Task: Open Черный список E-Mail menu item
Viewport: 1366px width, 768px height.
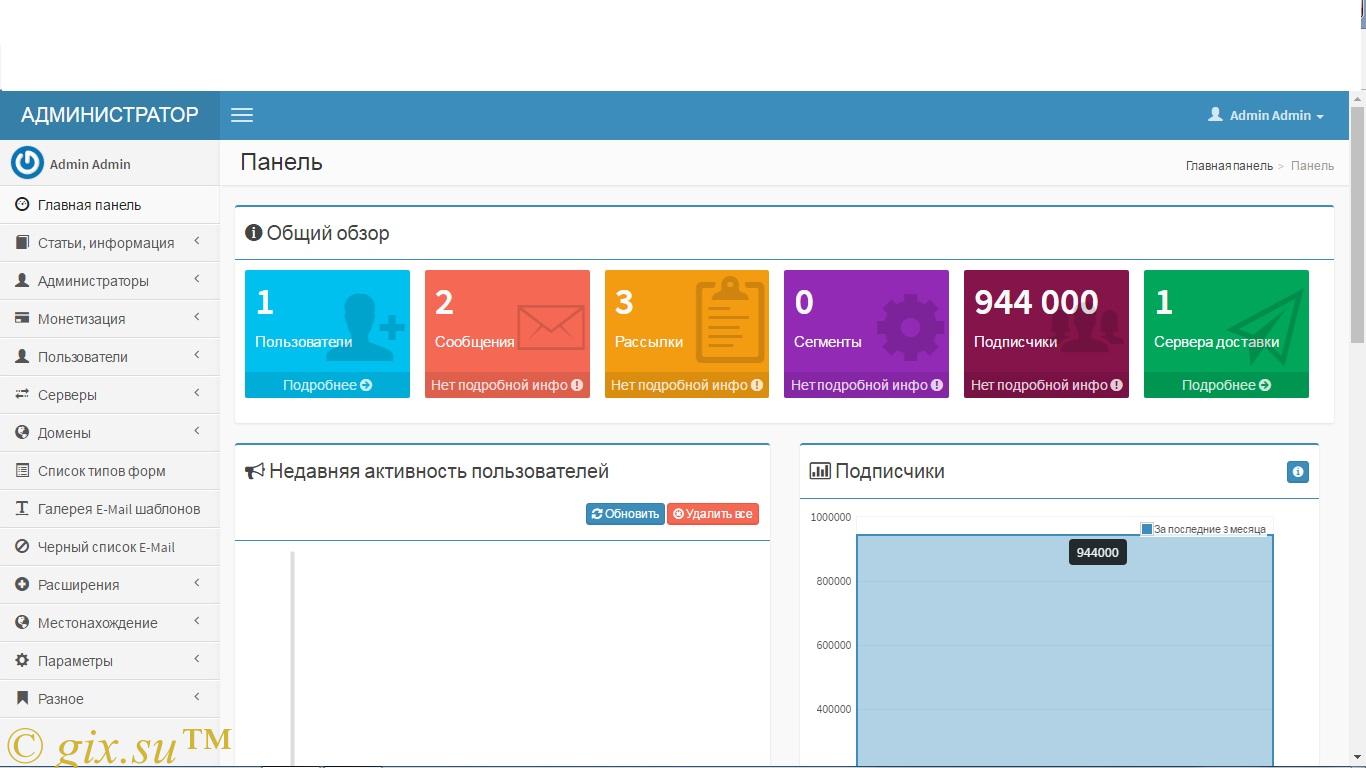Action: point(110,546)
